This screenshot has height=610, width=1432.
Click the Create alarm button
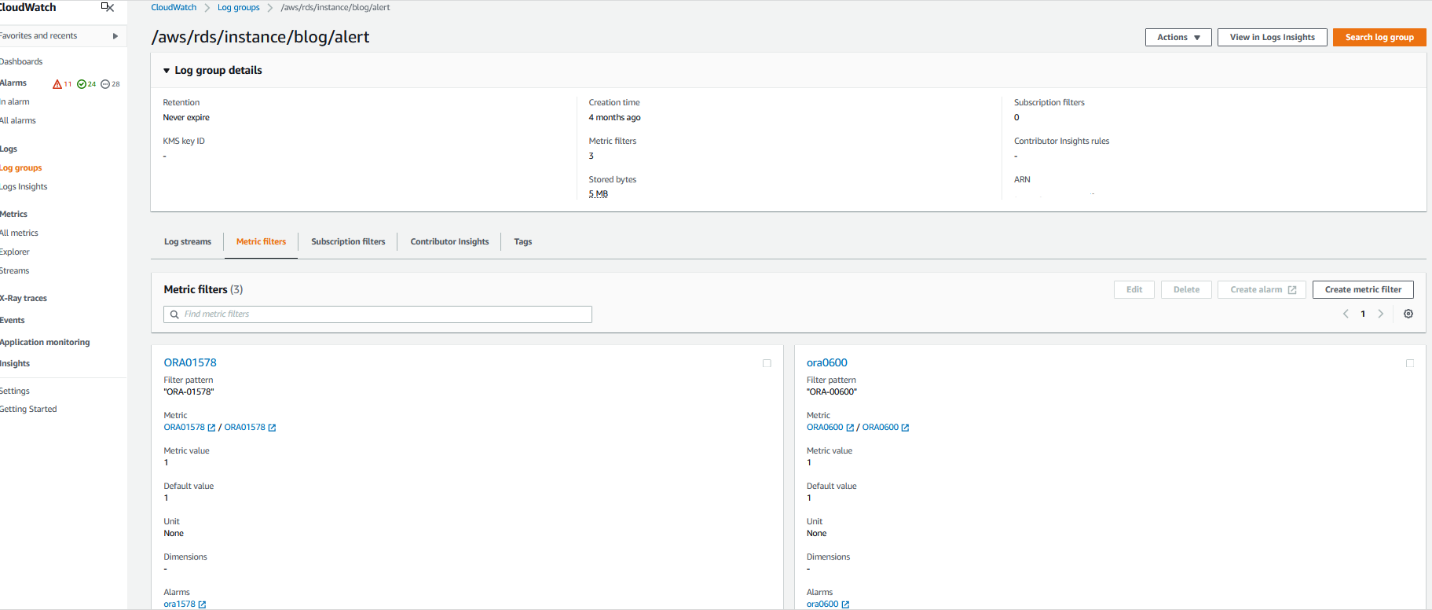pos(1262,289)
